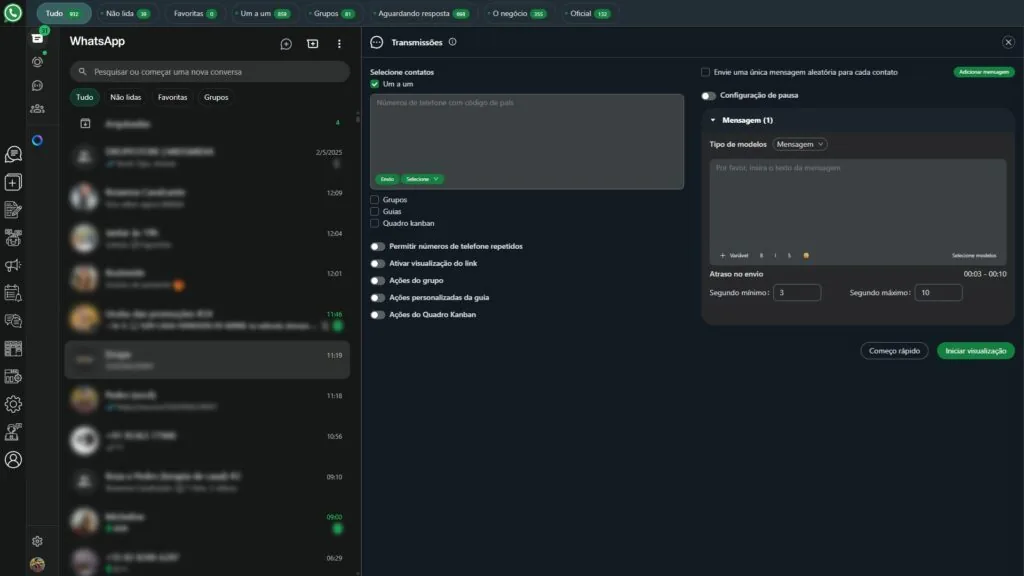Open the large gear settings sidebar icon
Image resolution: width=1024 pixels, height=576 pixels.
(13, 404)
